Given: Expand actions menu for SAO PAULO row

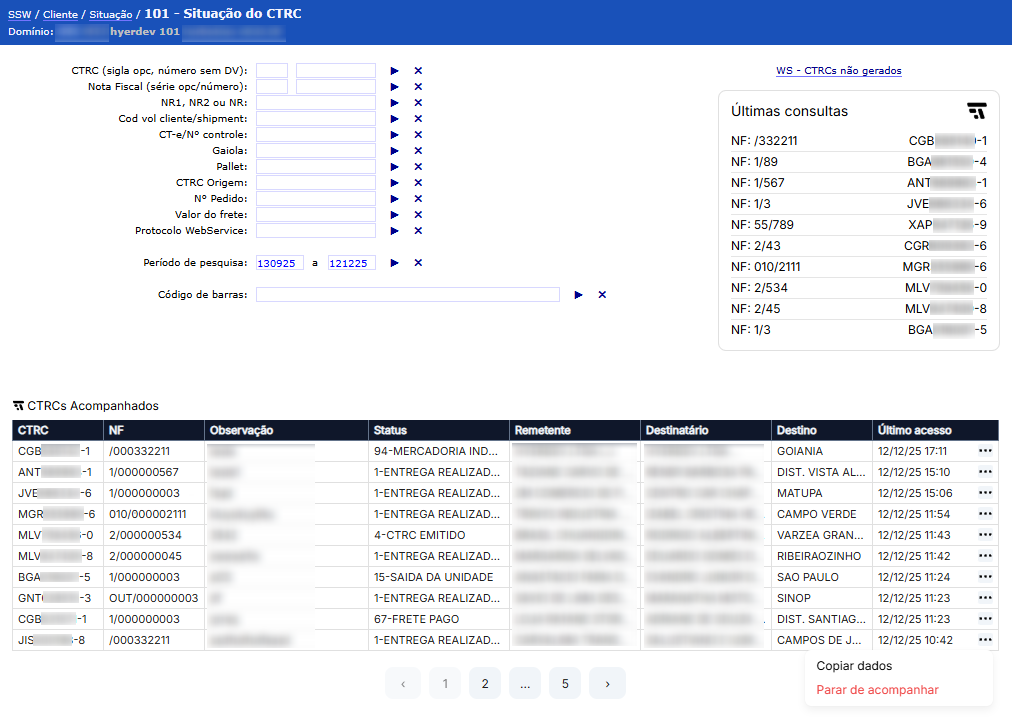Looking at the screenshot, I should coord(985,577).
